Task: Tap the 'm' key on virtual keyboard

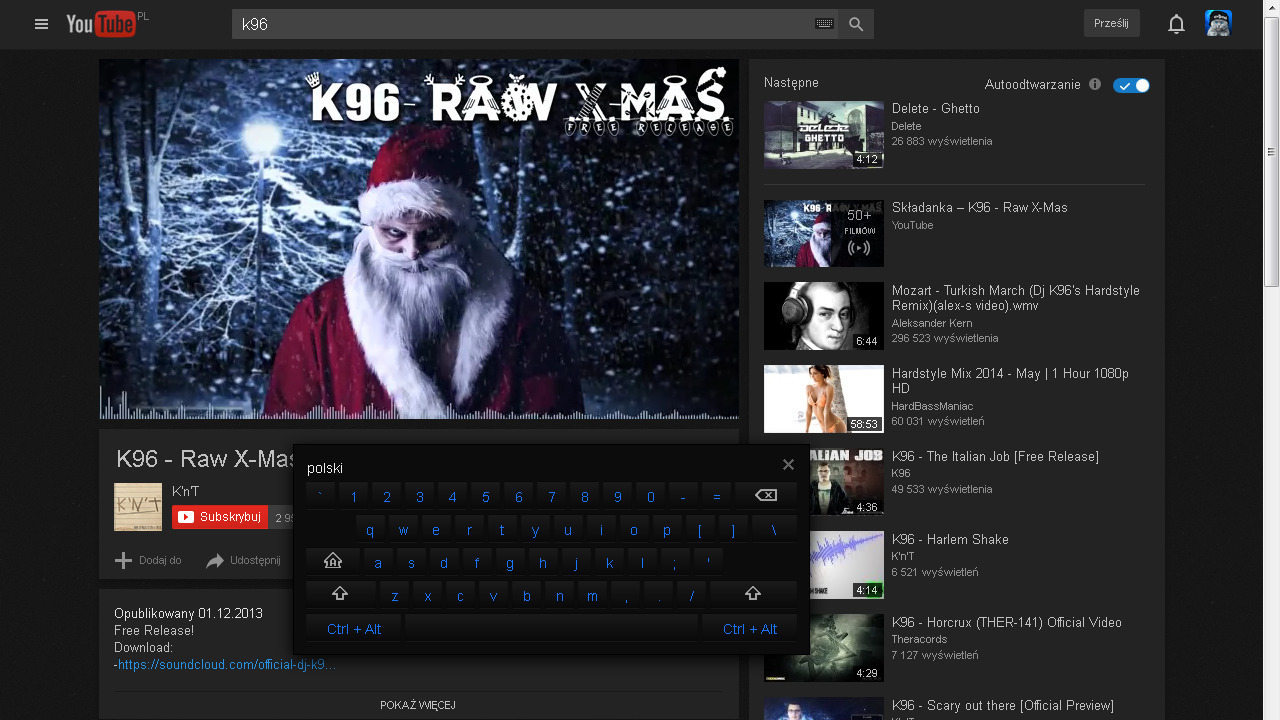Action: tap(592, 595)
